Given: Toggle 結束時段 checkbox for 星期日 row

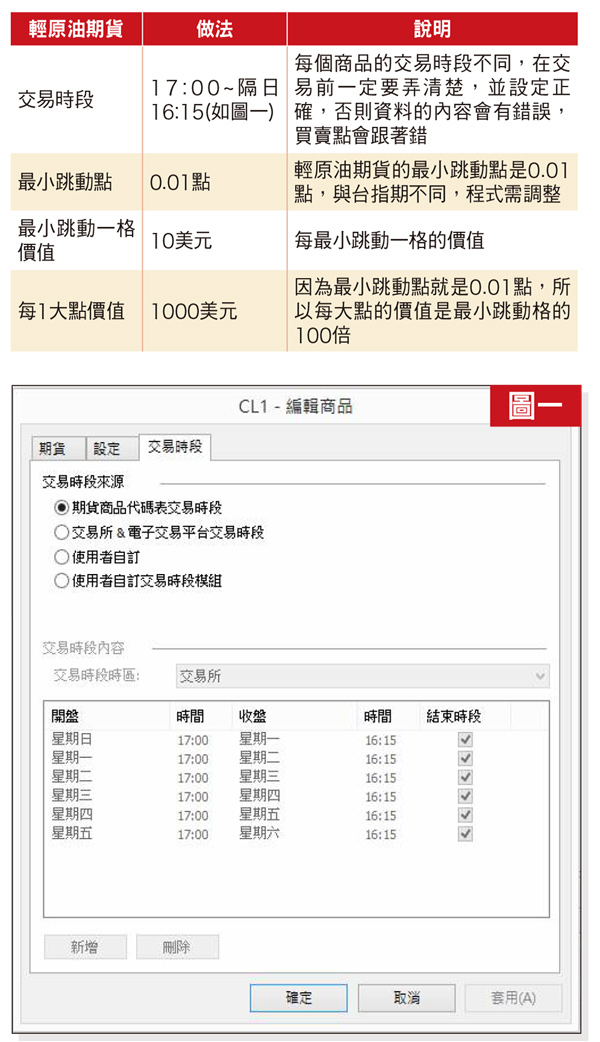Looking at the screenshot, I should (465, 740).
